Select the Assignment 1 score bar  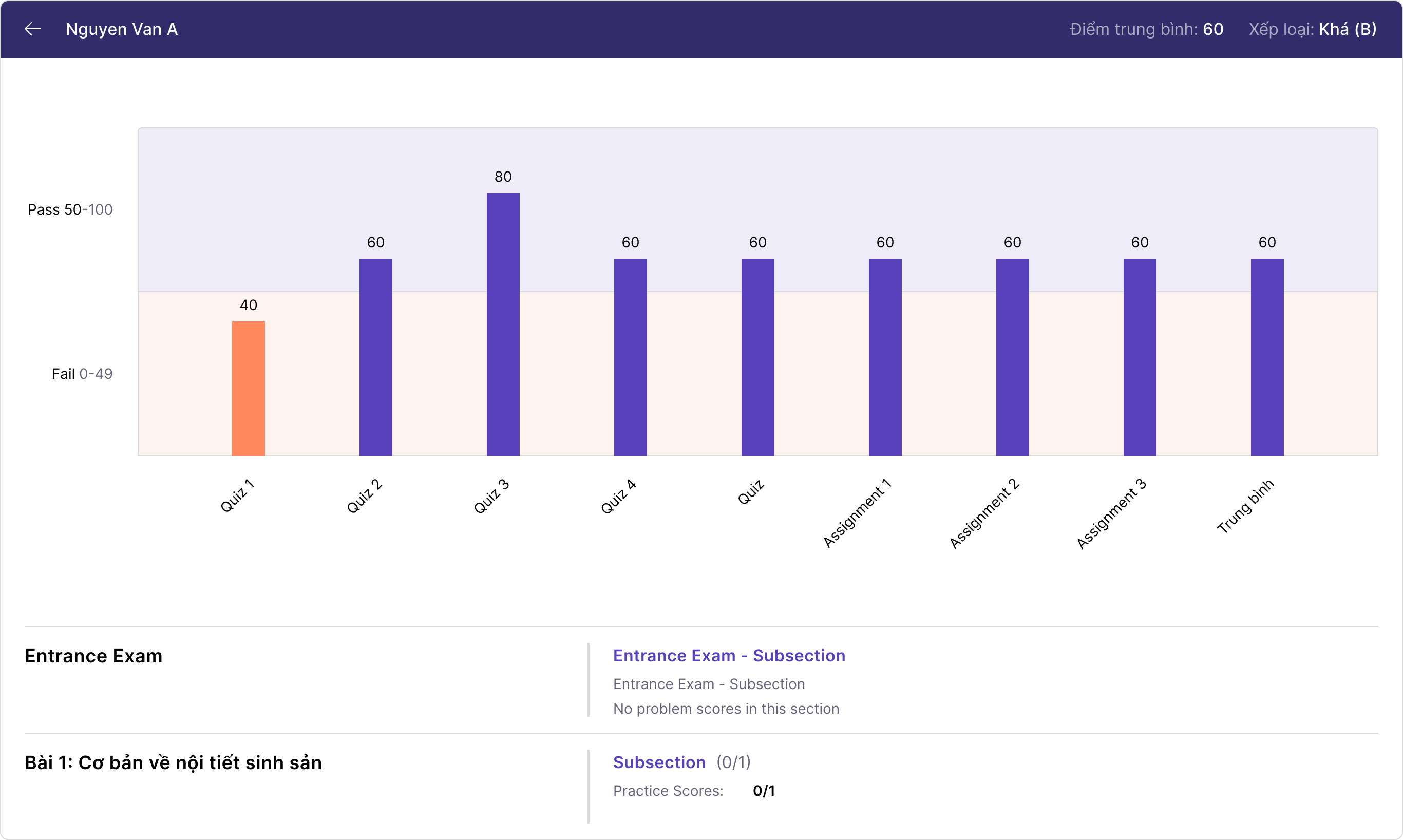pos(885,357)
